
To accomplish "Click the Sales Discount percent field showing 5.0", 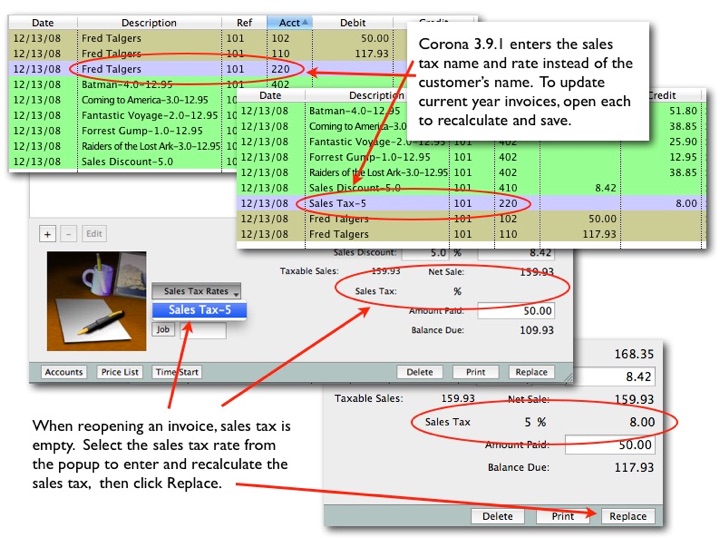I will tap(425, 253).
